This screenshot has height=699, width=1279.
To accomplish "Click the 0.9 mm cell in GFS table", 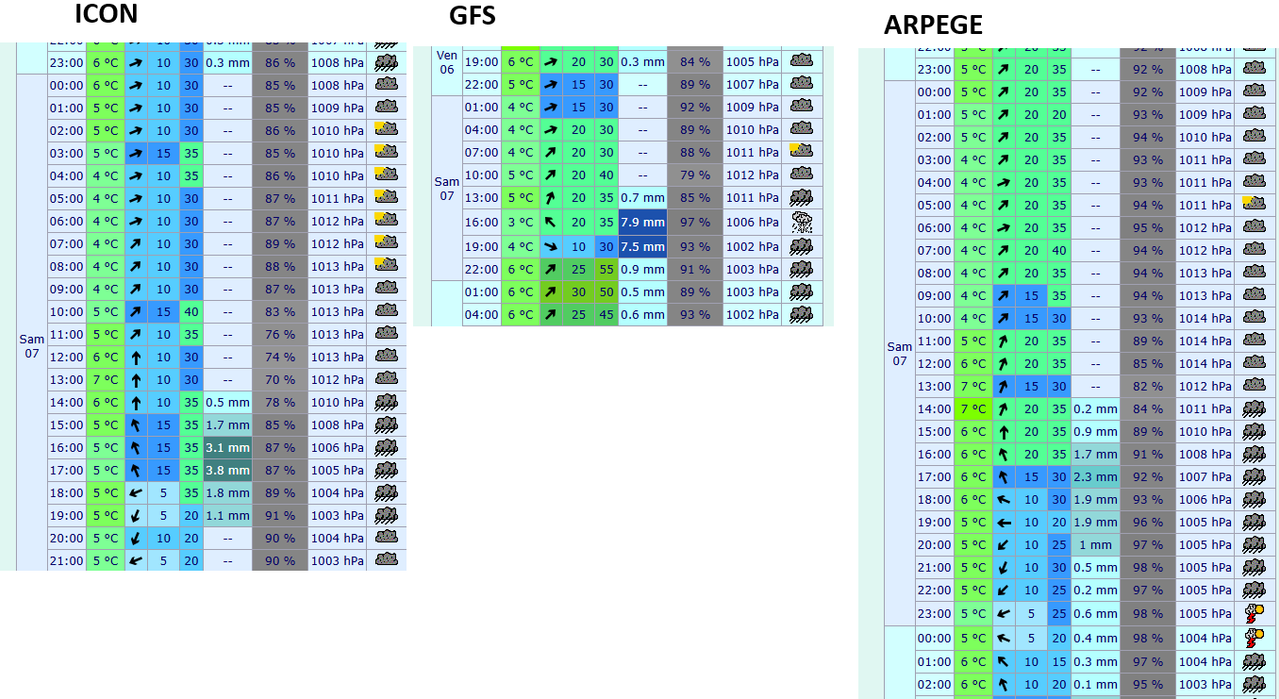I will click(x=642, y=269).
